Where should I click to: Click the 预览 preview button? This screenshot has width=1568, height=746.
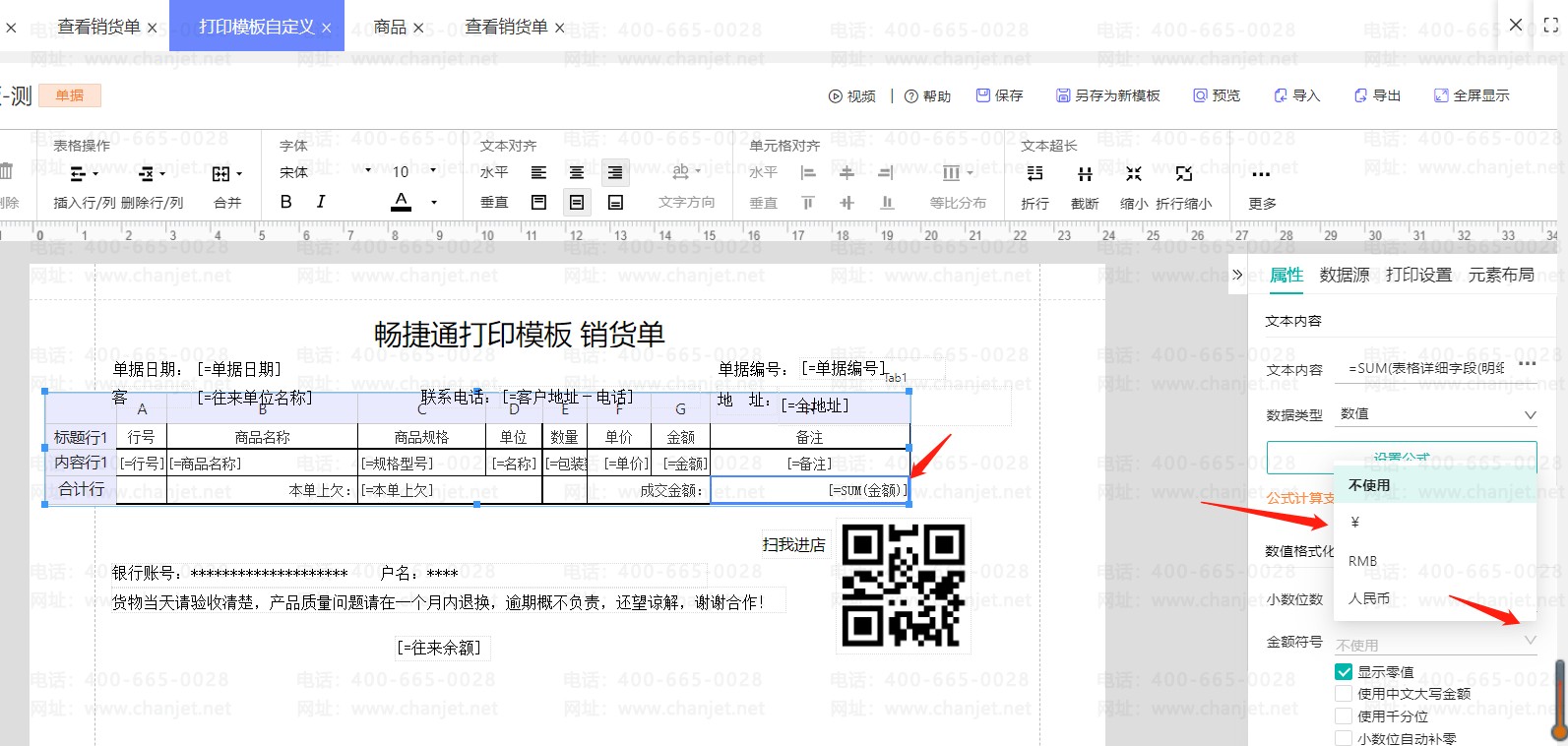(x=1217, y=95)
